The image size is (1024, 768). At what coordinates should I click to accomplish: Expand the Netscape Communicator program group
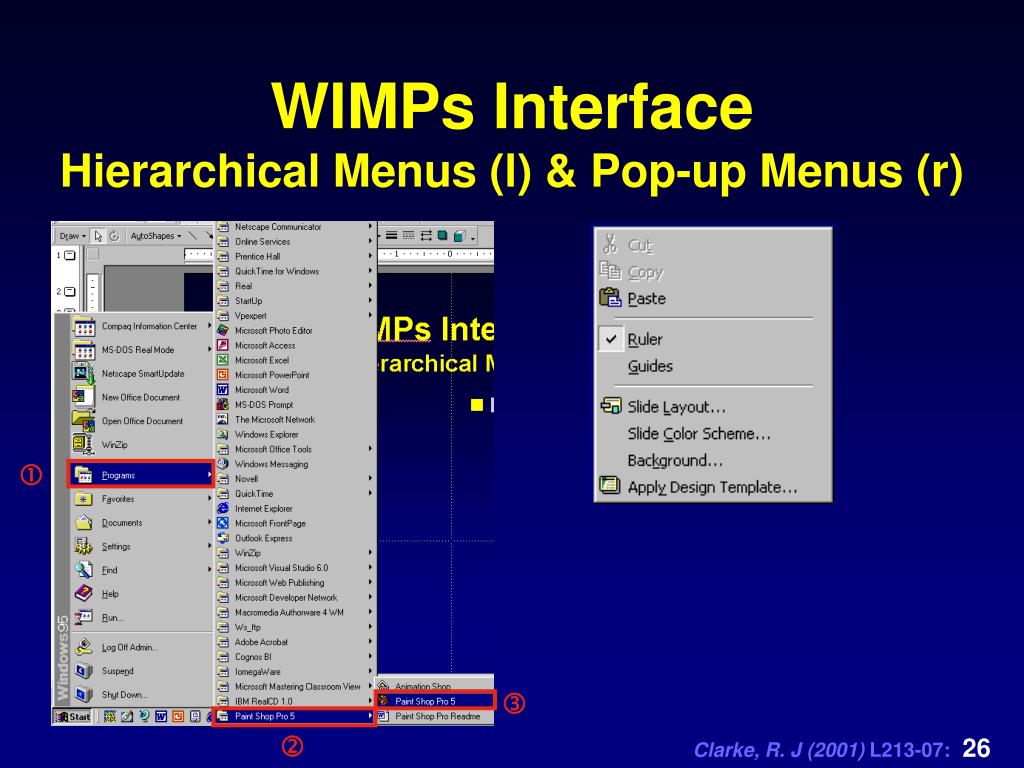(x=295, y=227)
